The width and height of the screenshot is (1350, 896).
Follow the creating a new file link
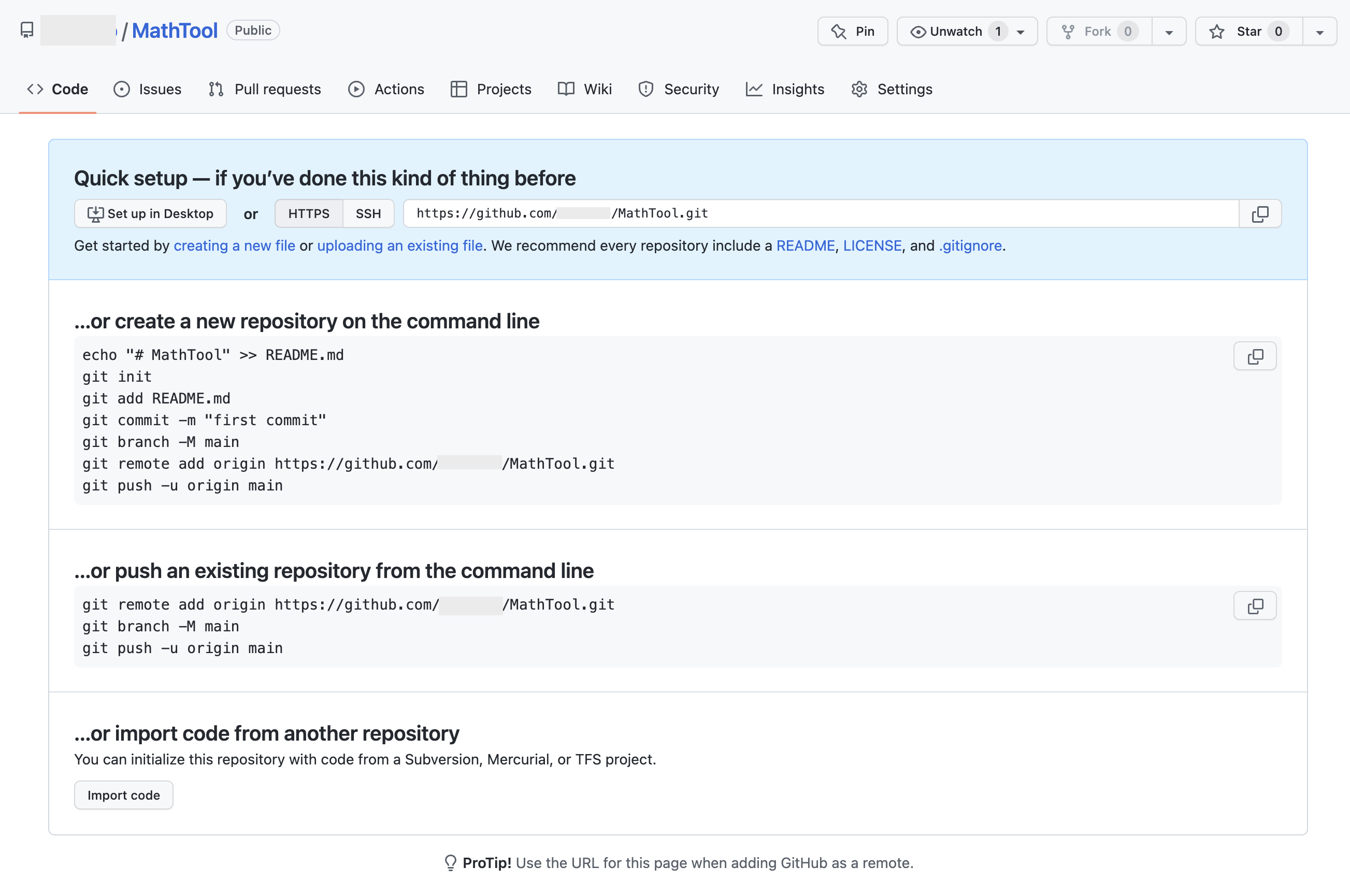click(234, 245)
